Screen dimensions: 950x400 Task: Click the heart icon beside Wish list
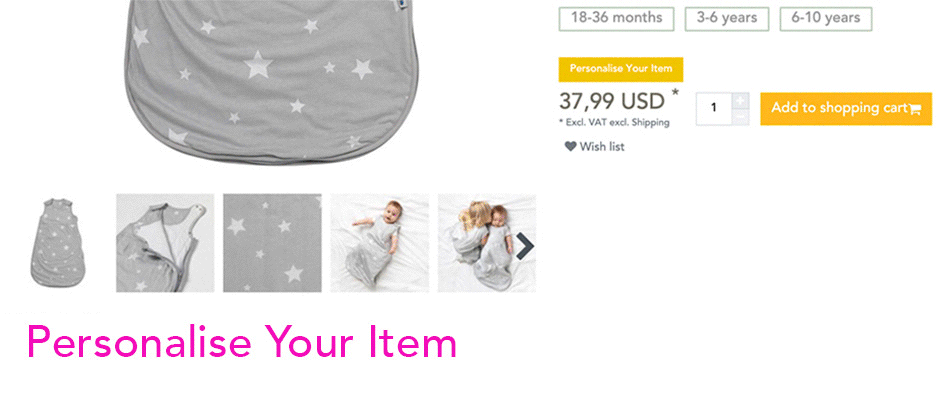click(570, 146)
